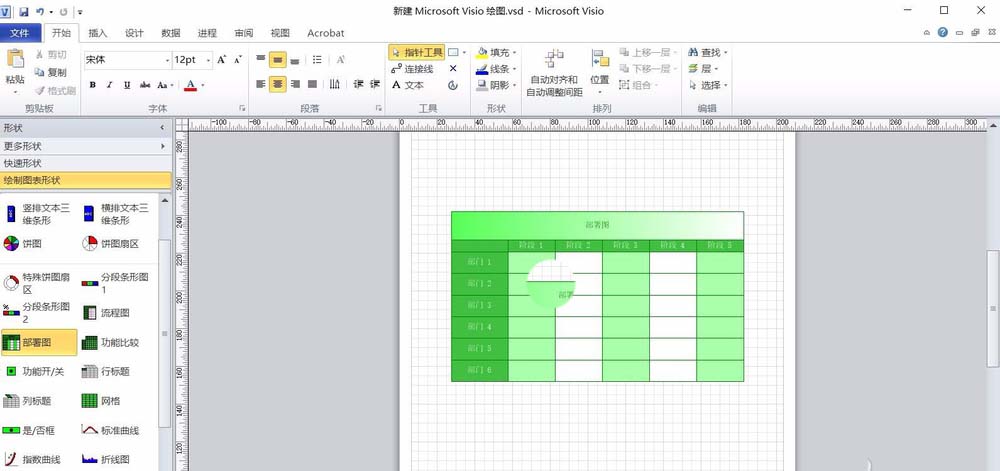The height and width of the screenshot is (471, 1000).
Task: Switch to the View (视图) tab
Action: [x=280, y=33]
